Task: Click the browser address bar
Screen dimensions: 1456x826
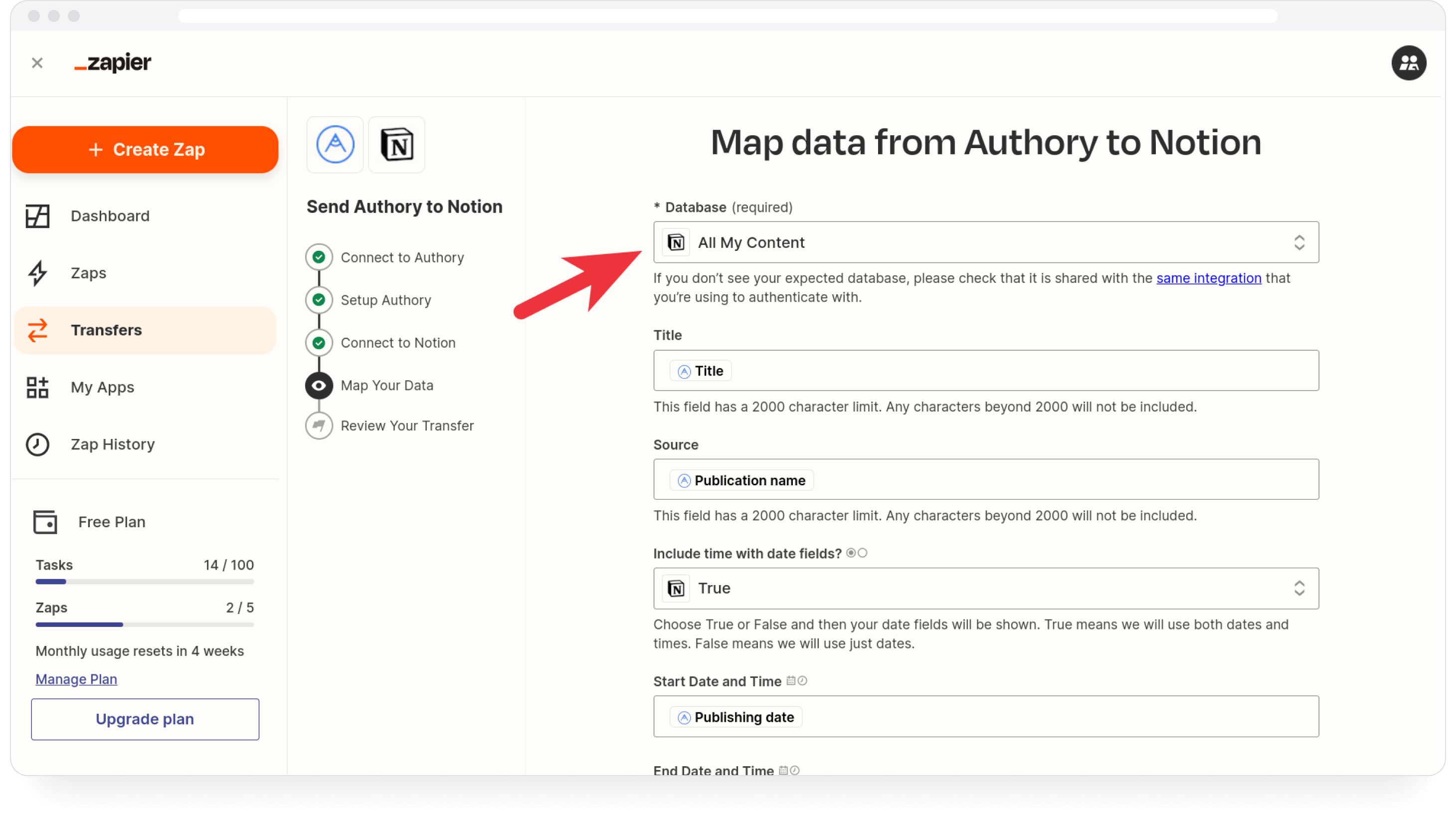Action: [x=728, y=16]
